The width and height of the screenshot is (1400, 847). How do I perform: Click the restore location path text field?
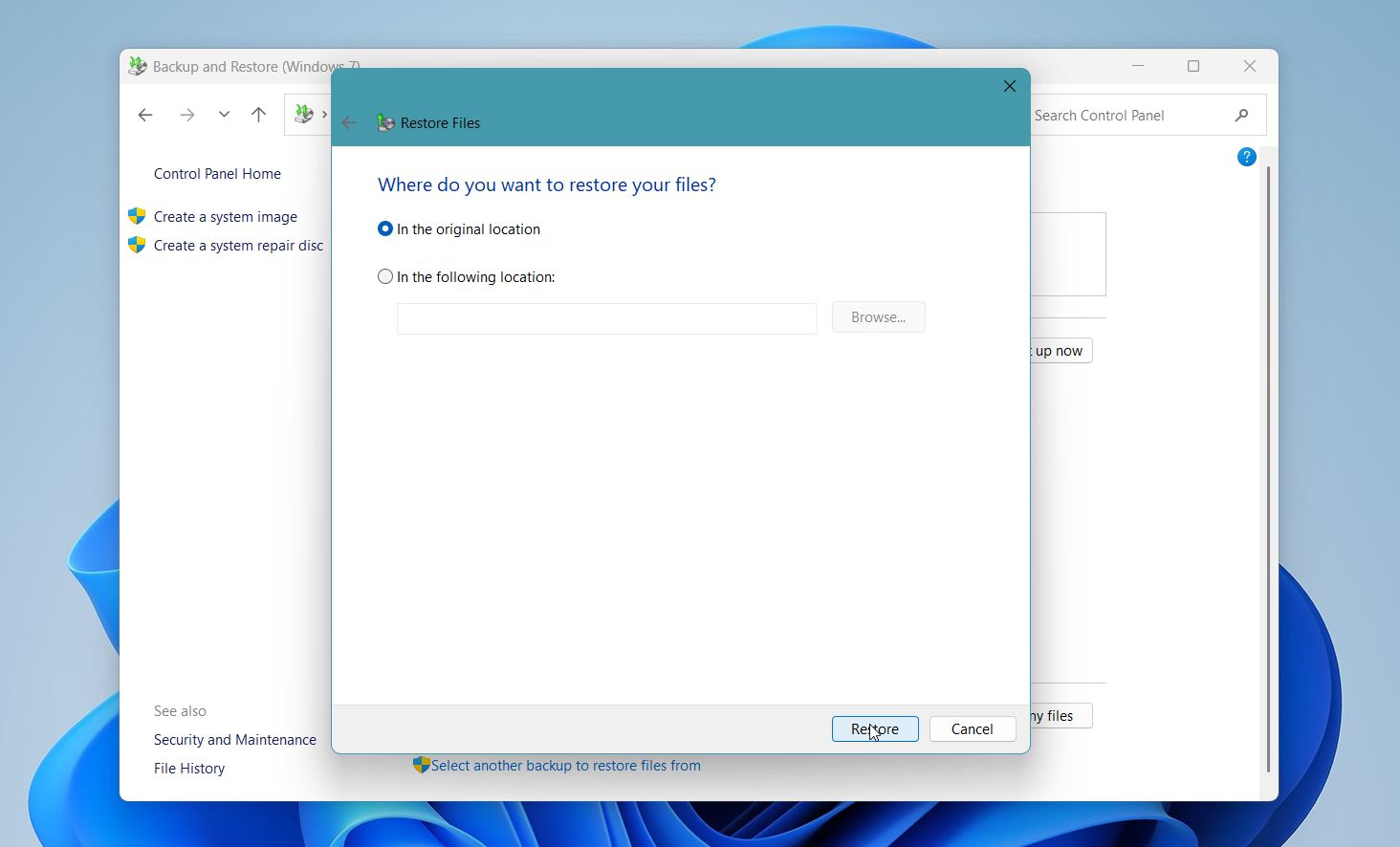[x=607, y=318]
